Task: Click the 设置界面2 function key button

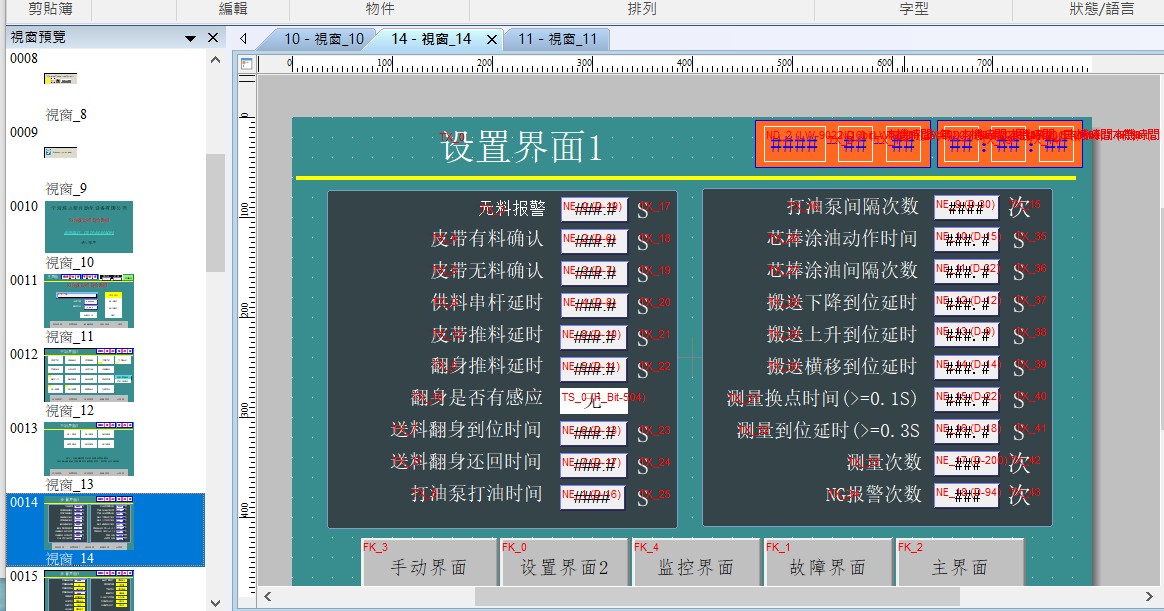Action: [x=565, y=566]
